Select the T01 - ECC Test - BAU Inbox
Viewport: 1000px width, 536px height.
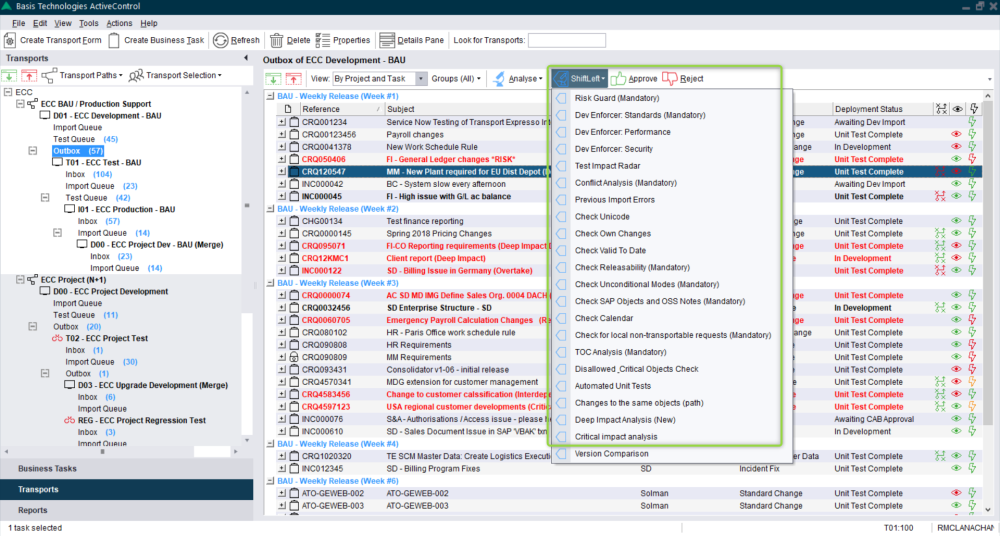click(x=75, y=174)
